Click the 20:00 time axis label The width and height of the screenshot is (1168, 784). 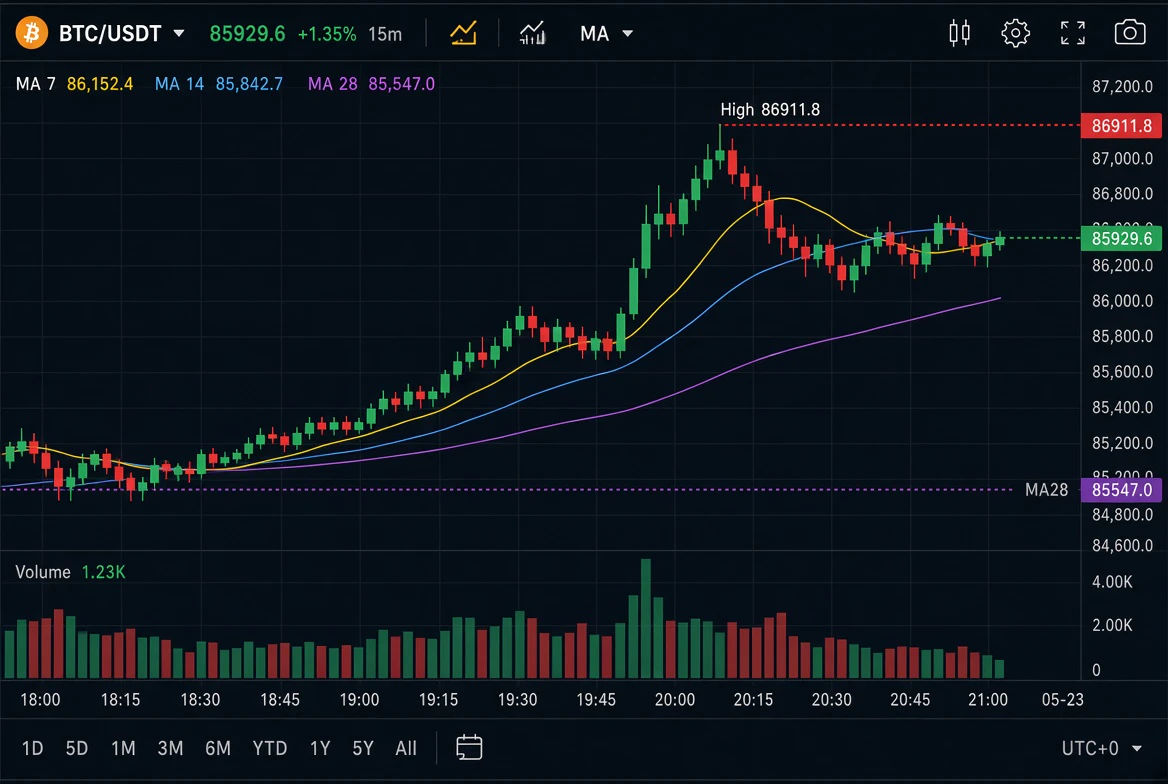[x=675, y=699]
